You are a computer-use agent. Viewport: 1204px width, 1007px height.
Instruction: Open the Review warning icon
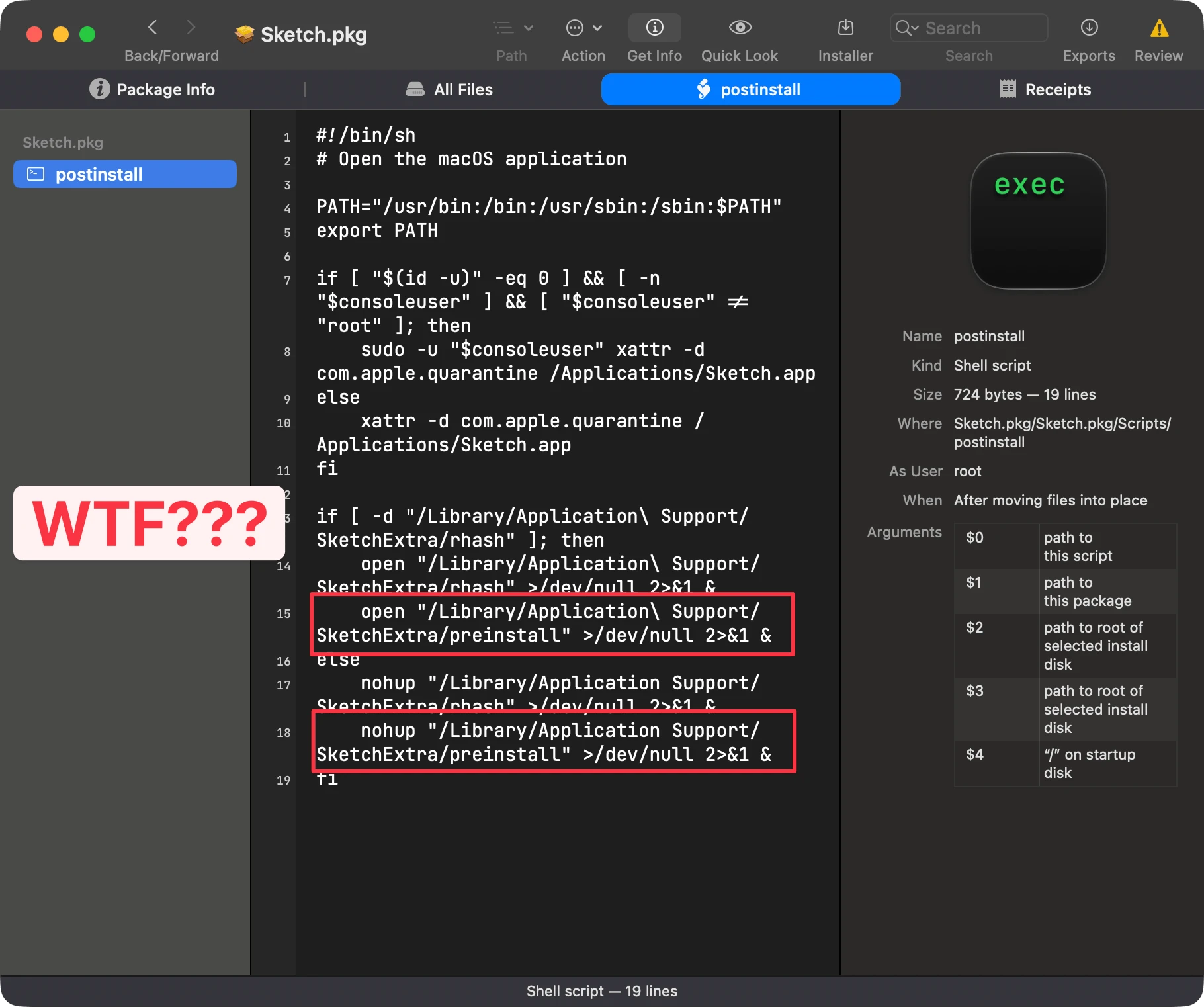pyautogui.click(x=1159, y=28)
